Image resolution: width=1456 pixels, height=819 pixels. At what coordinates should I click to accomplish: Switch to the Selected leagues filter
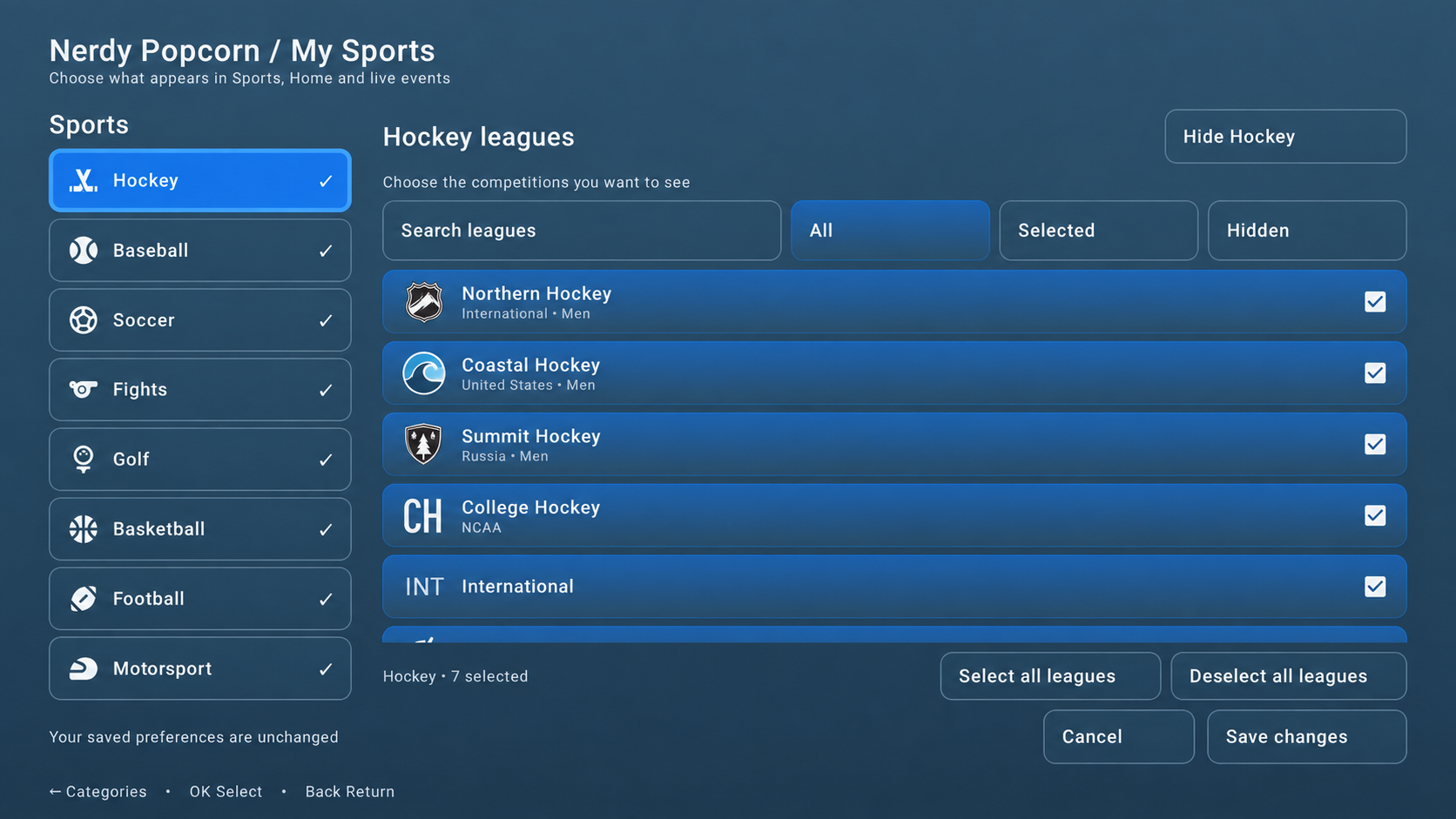(1099, 231)
